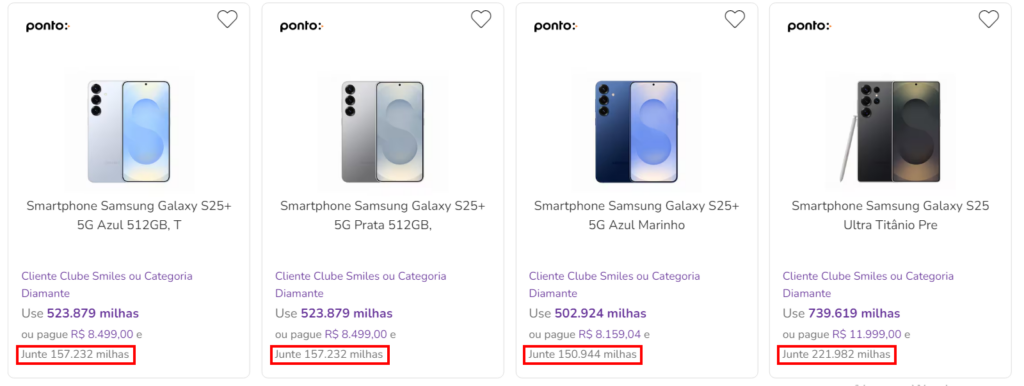
Task: Click Ponto logo on Azul Marinho card
Action: [555, 27]
